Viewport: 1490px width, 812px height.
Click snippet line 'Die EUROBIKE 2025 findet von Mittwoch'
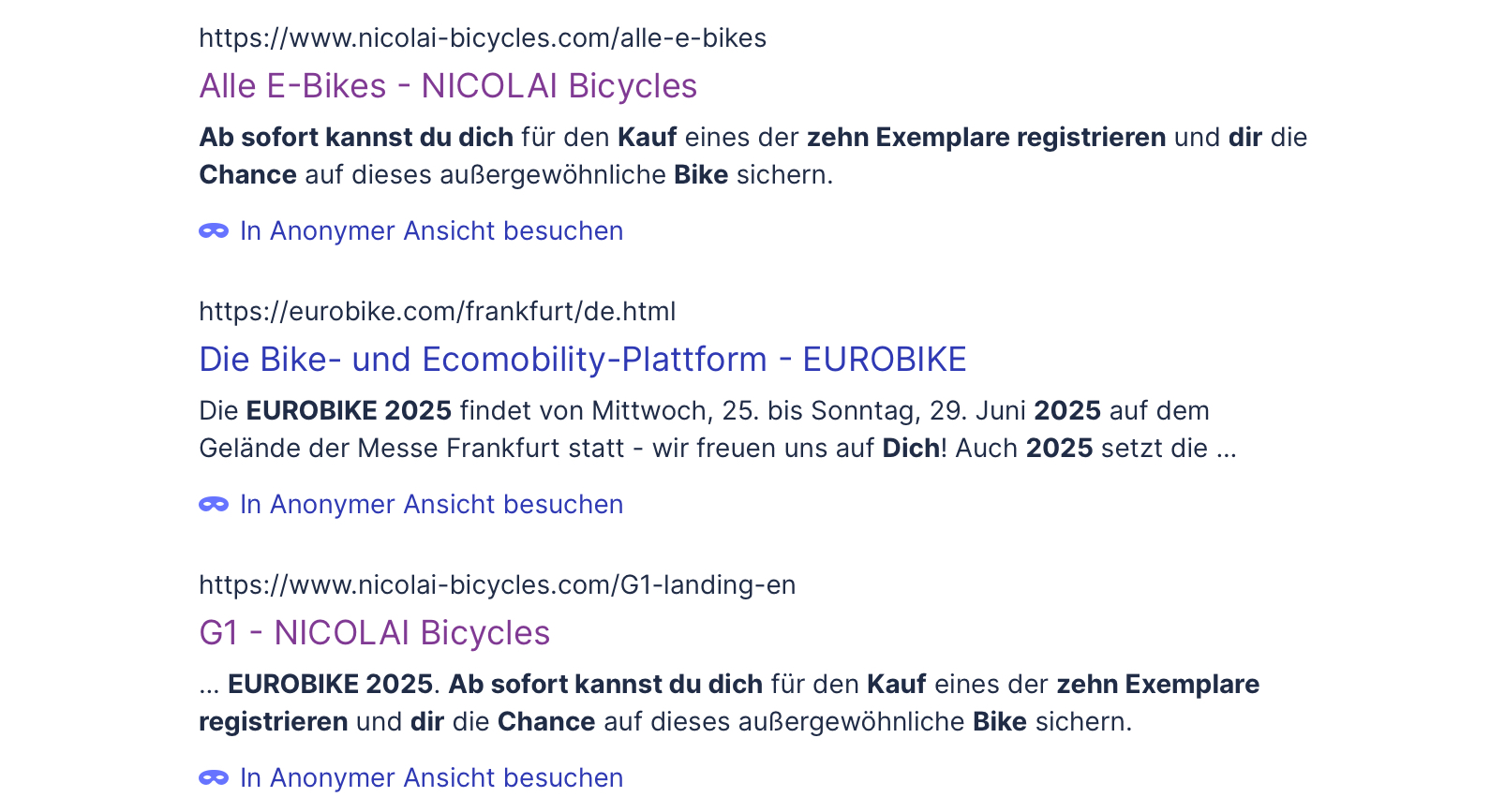[704, 410]
